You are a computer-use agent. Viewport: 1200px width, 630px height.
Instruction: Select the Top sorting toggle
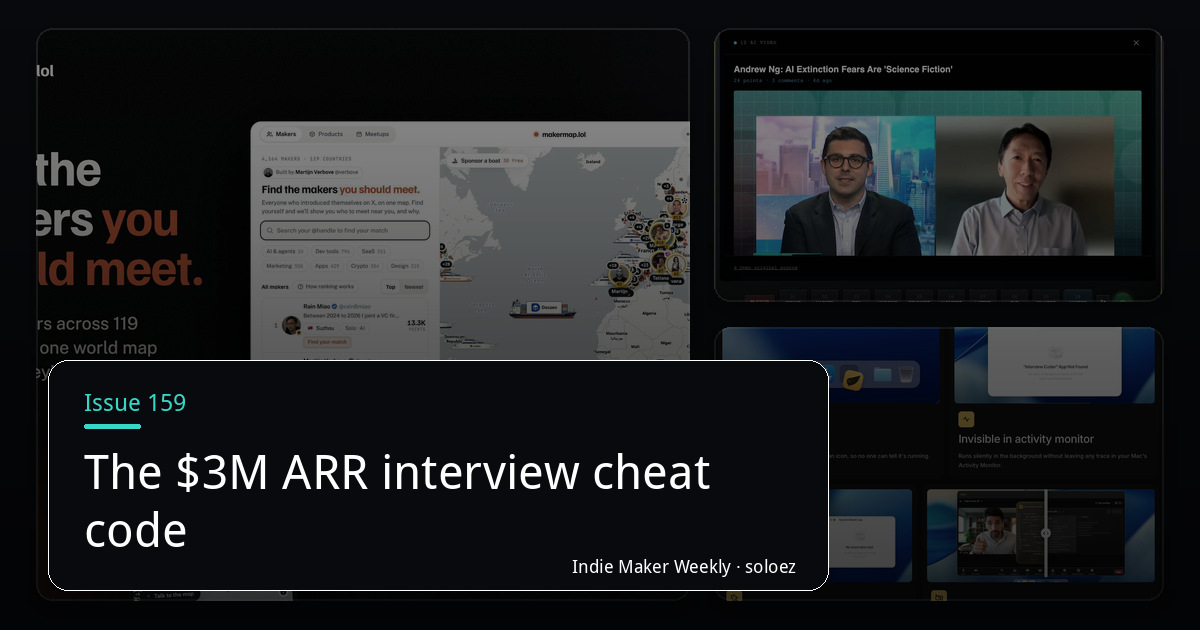pyautogui.click(x=390, y=287)
